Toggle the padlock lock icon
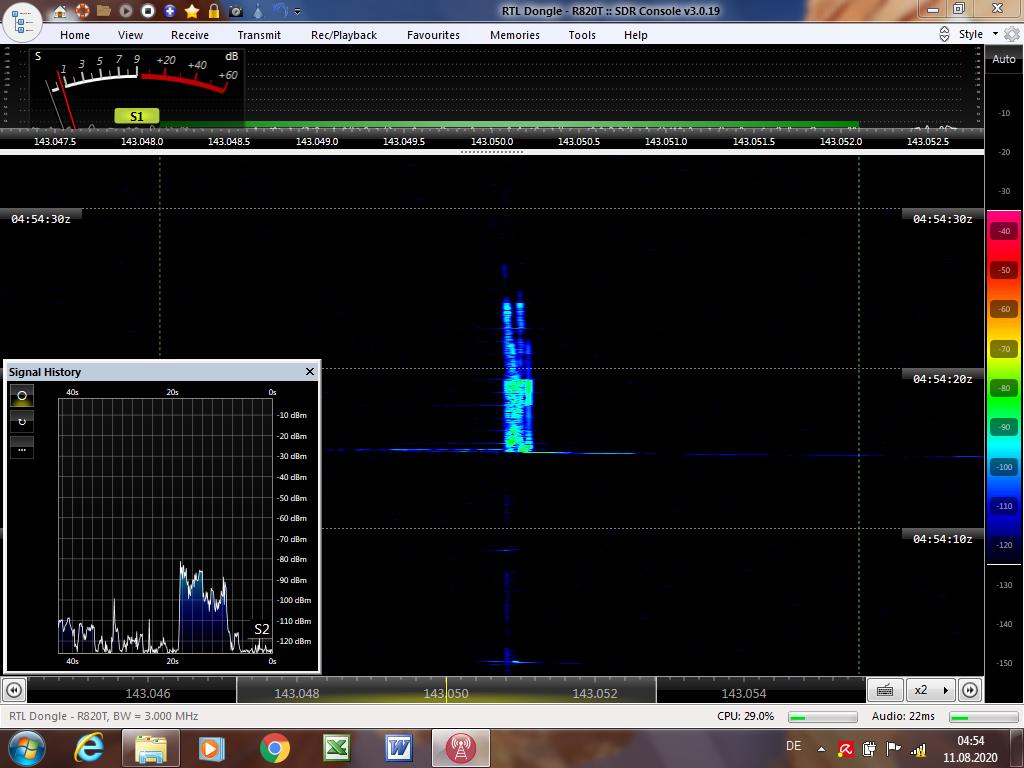Image resolution: width=1024 pixels, height=768 pixels. (214, 10)
